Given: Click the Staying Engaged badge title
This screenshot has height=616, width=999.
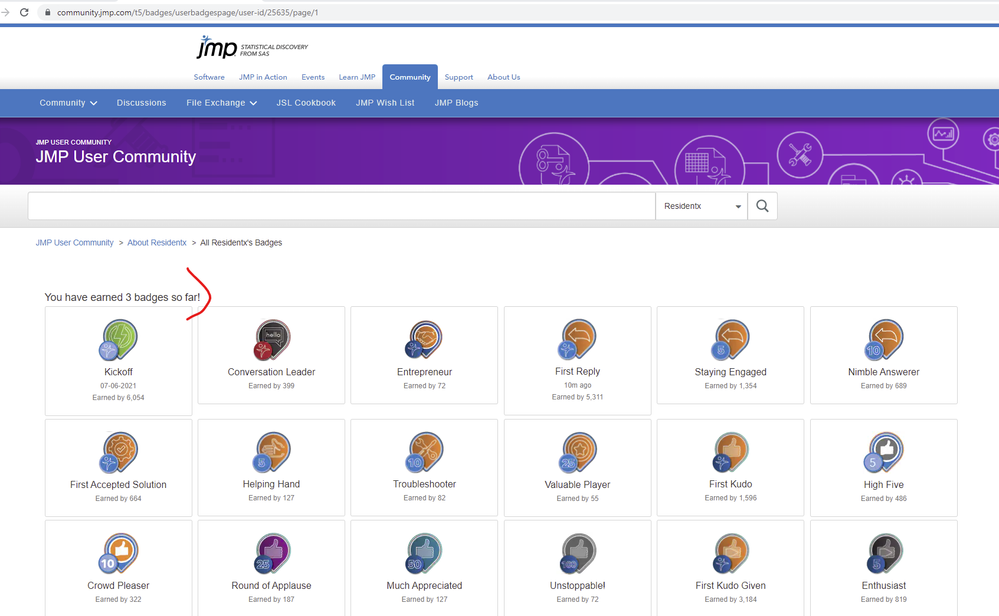Looking at the screenshot, I should [x=731, y=372].
